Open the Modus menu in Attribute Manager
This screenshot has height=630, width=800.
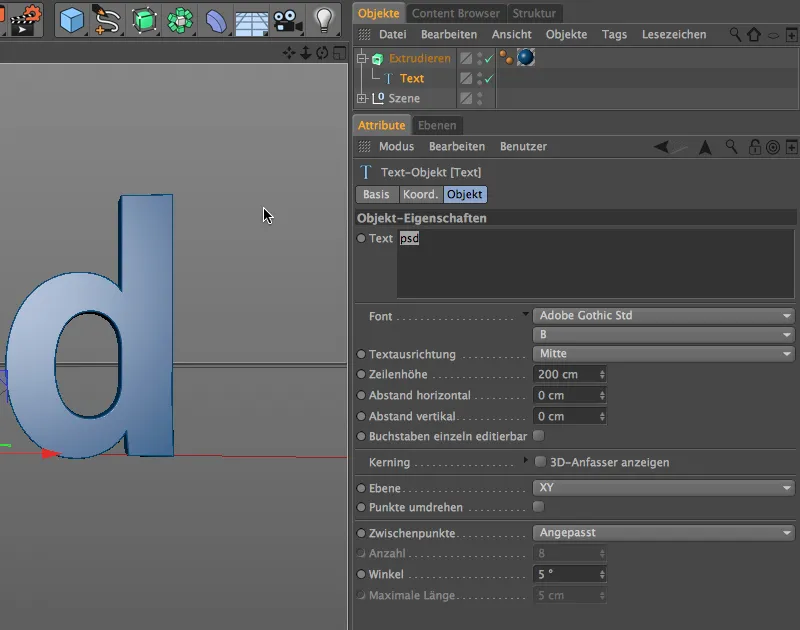[396, 147]
